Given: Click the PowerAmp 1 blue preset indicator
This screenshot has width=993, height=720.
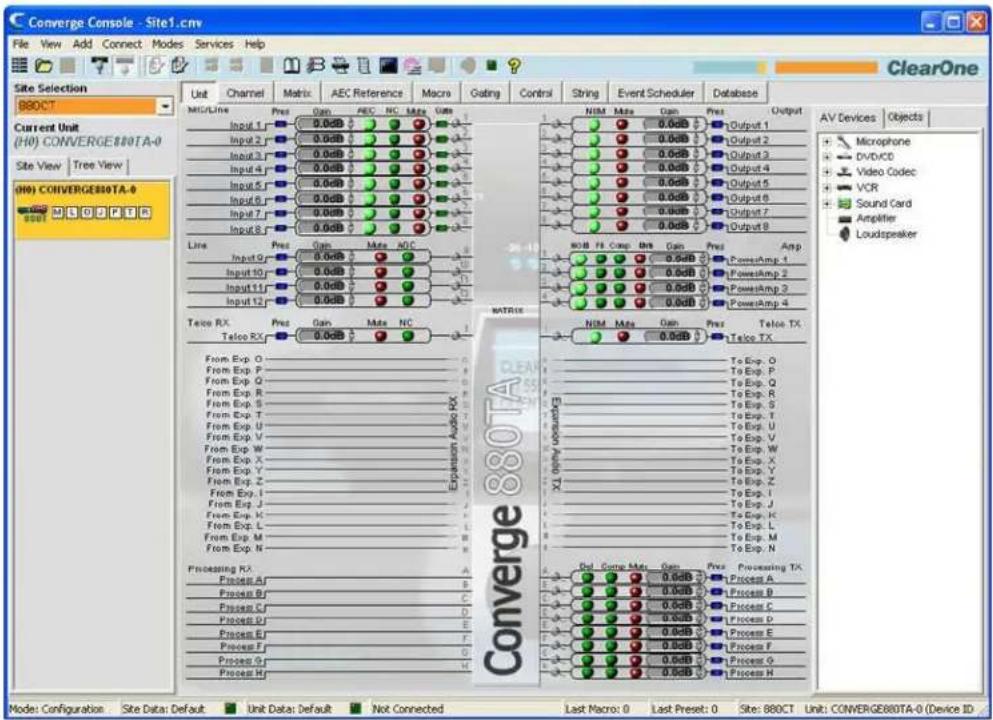Looking at the screenshot, I should [718, 259].
